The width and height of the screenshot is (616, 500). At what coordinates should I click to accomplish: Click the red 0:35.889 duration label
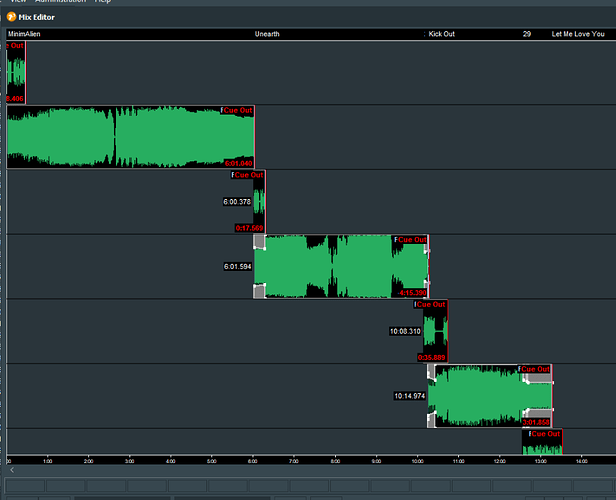click(431, 357)
